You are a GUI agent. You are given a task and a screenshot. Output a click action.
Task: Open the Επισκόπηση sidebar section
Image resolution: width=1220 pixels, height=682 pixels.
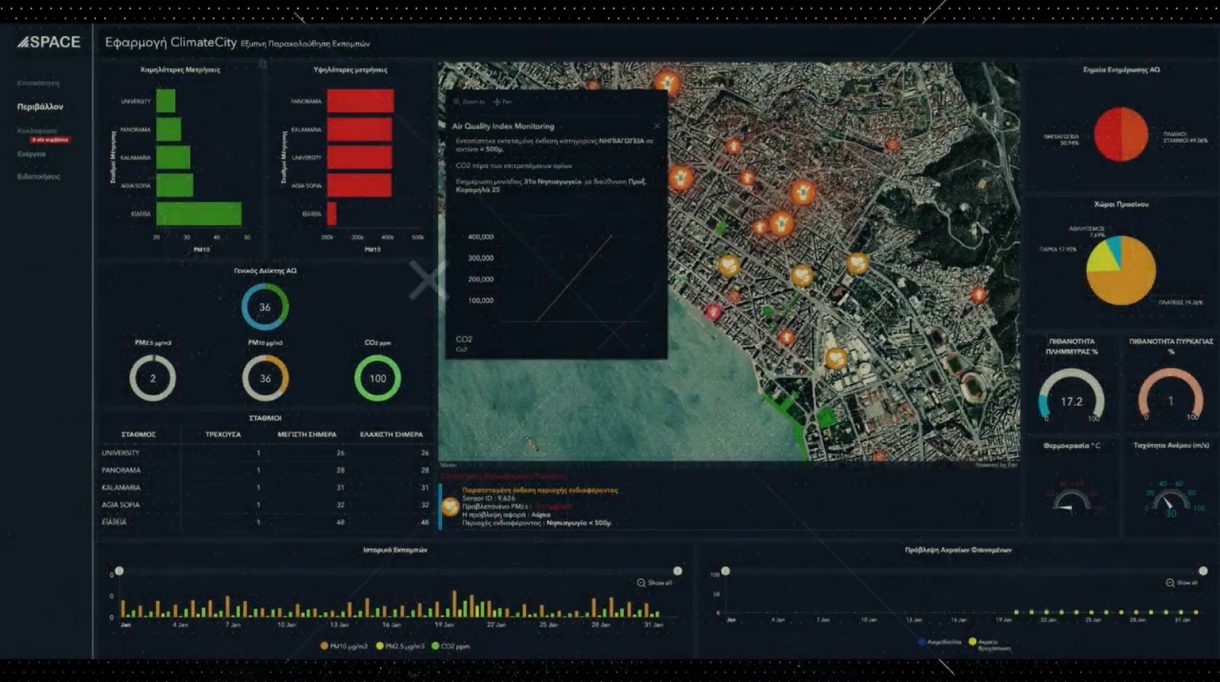point(38,83)
